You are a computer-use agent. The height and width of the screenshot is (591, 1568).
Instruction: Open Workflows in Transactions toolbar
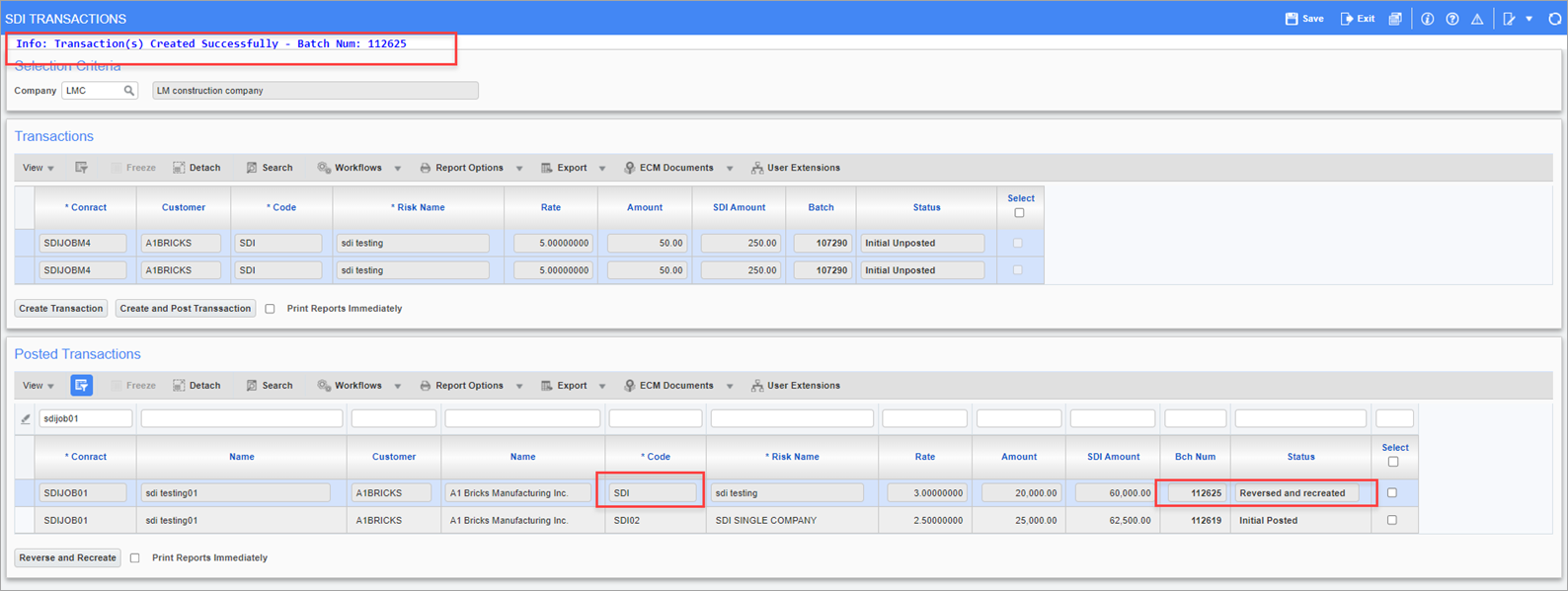pos(350,168)
